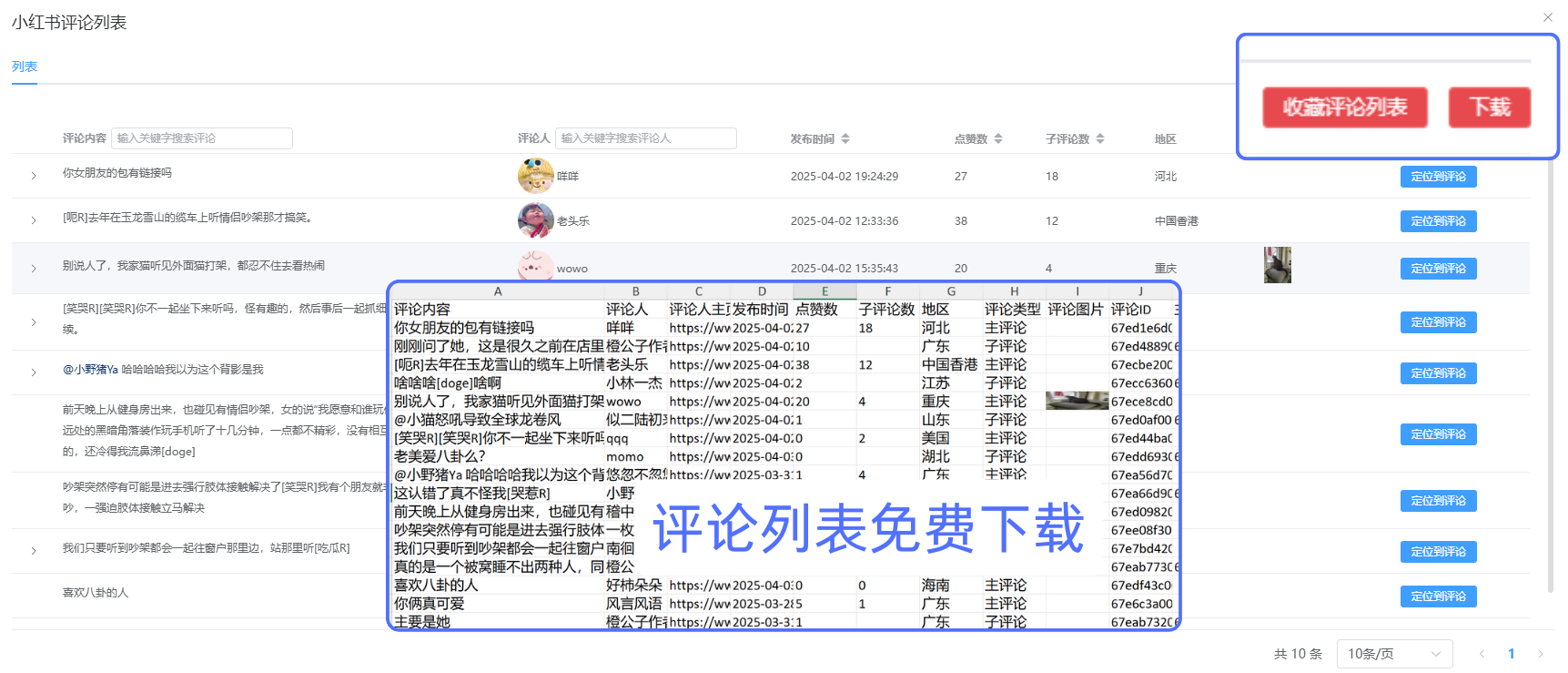Switch to the 列表 tab
The image size is (1568, 673).
coord(25,66)
